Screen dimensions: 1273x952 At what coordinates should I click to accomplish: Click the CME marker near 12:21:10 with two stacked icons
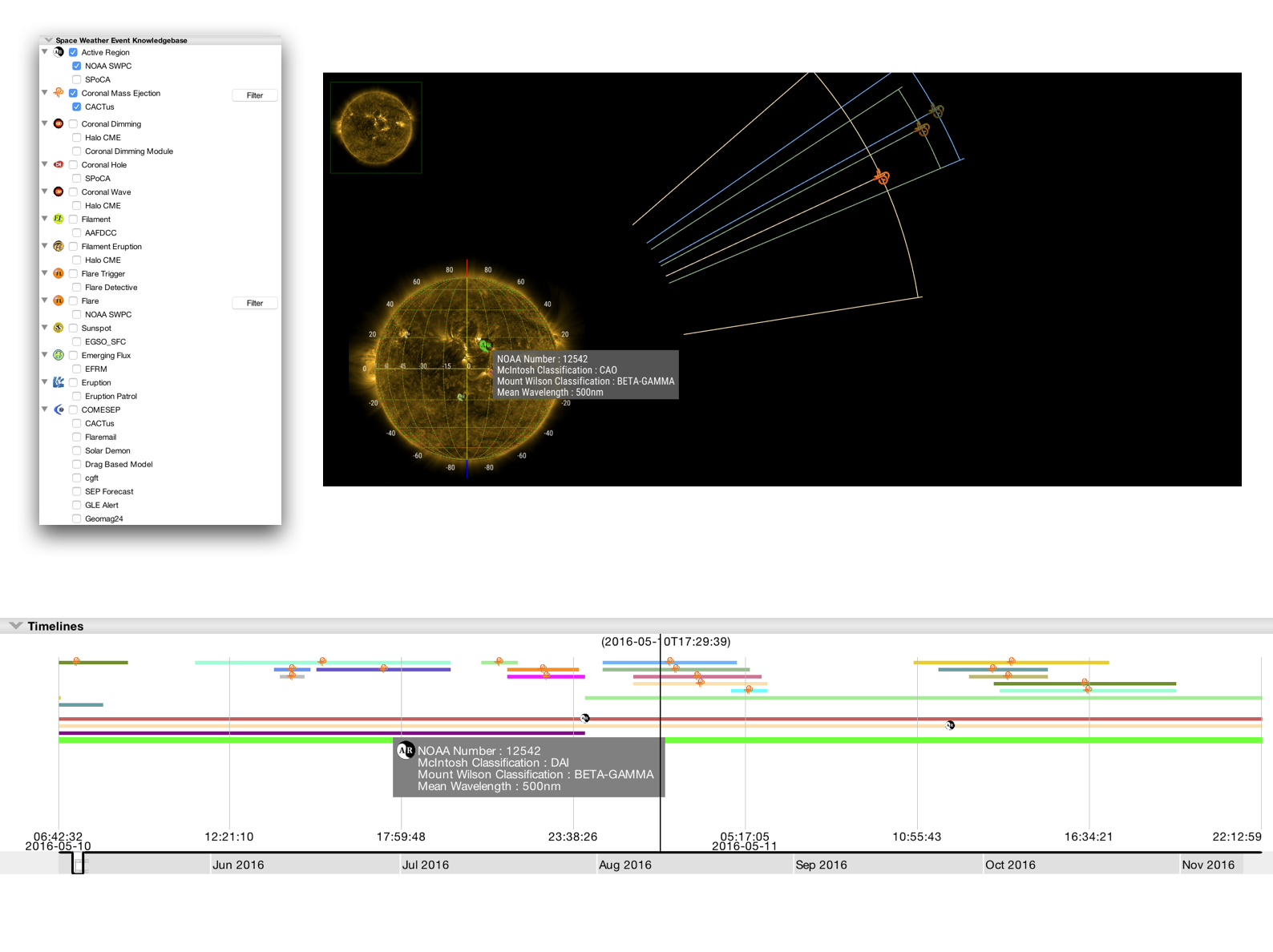[292, 672]
